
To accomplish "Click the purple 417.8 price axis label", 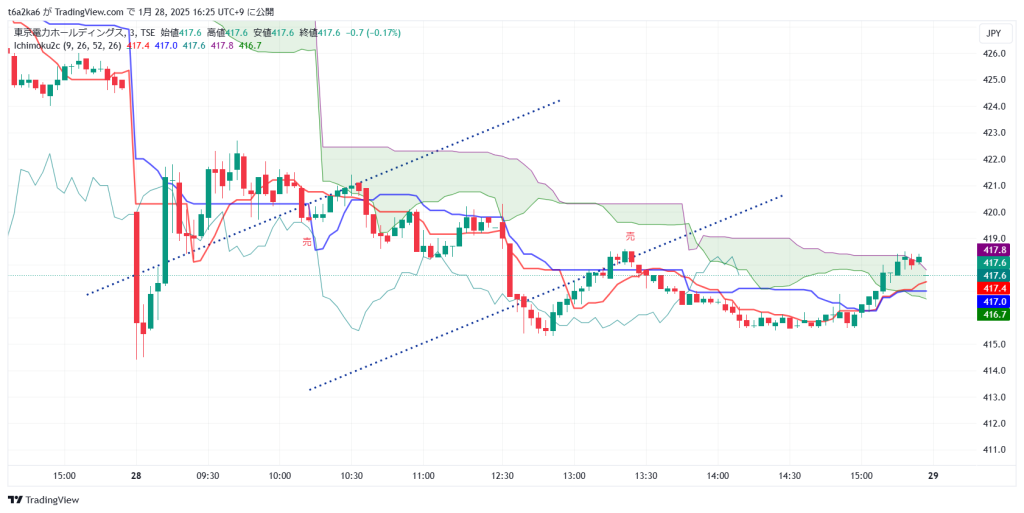I will [x=995, y=250].
